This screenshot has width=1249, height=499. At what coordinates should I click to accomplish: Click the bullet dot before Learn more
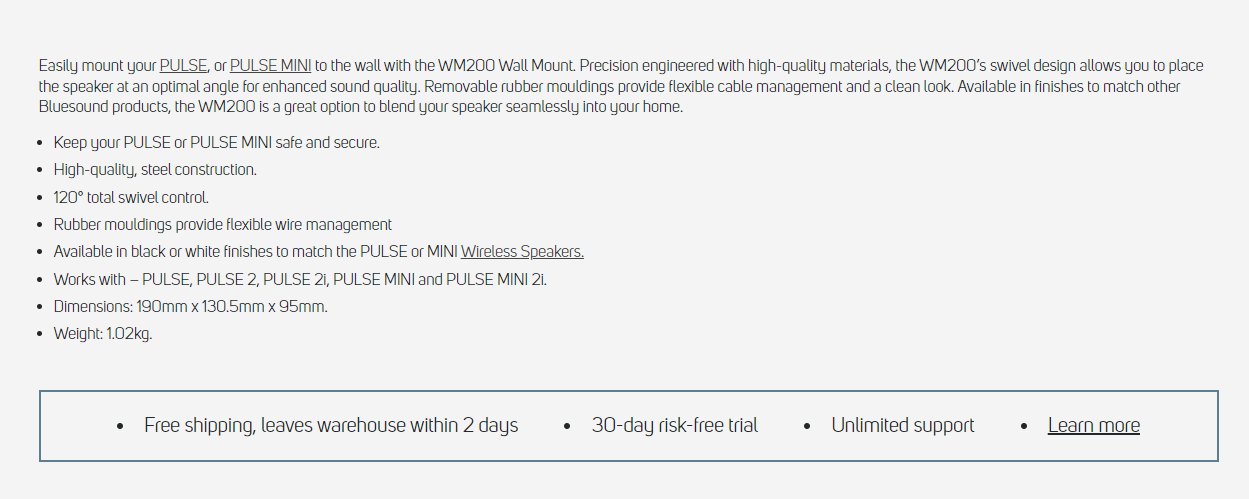1024,427
